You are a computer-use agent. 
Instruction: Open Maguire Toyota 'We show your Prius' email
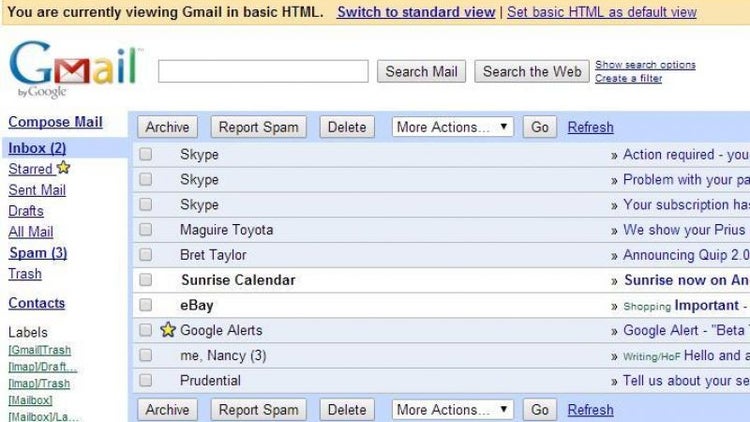[x=686, y=230]
